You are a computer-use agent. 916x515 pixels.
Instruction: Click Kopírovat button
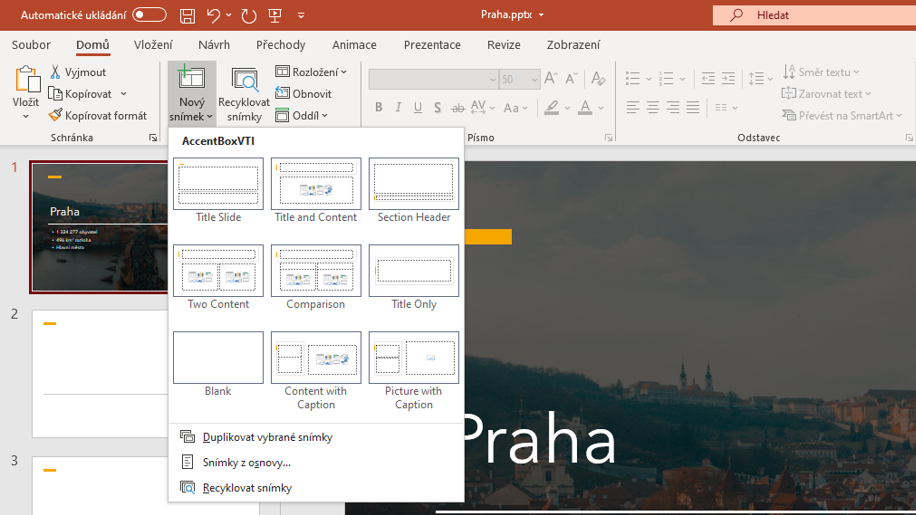pyautogui.click(x=81, y=94)
